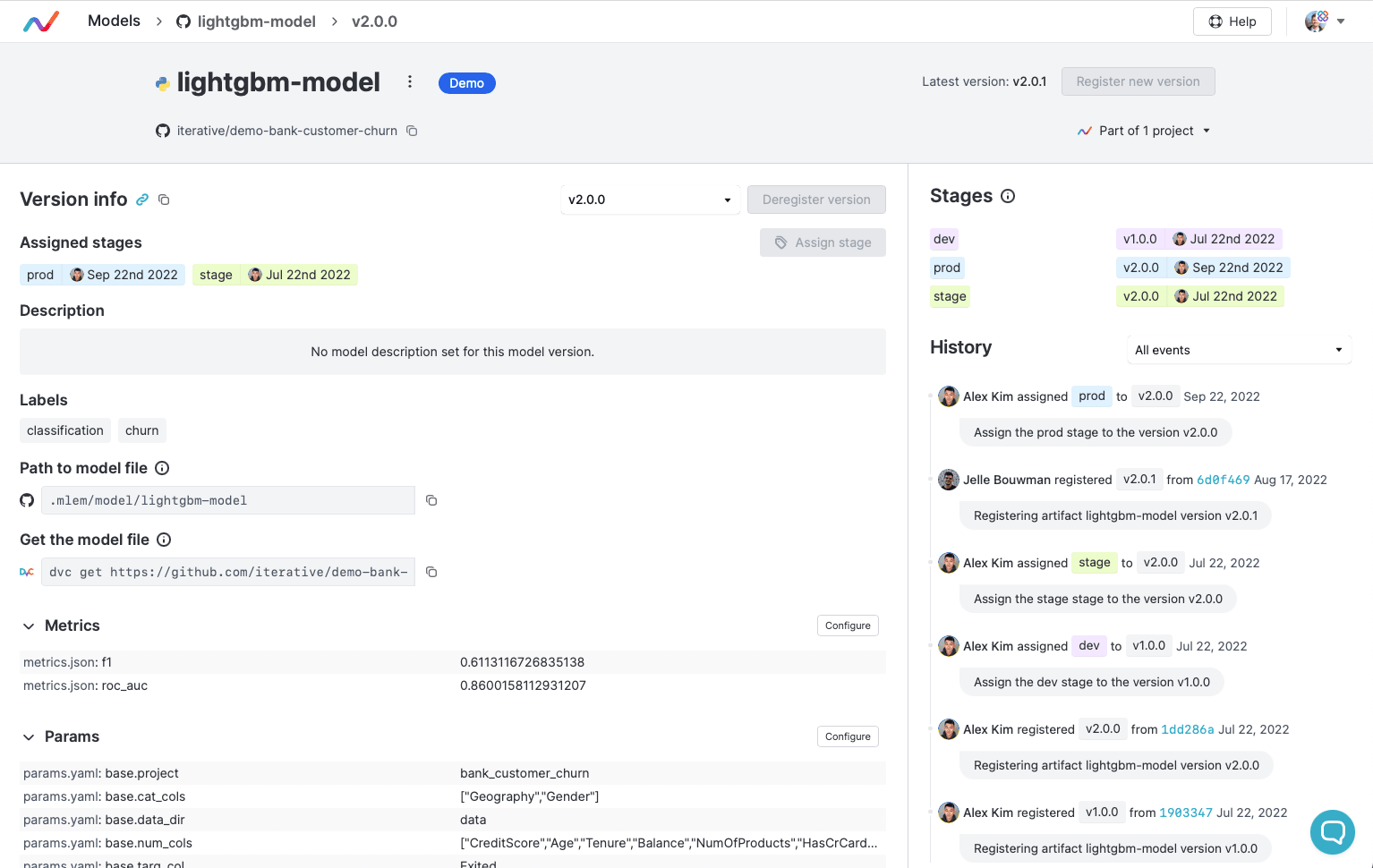Open the user profile avatar menu
The image size is (1373, 868).
(1326, 21)
